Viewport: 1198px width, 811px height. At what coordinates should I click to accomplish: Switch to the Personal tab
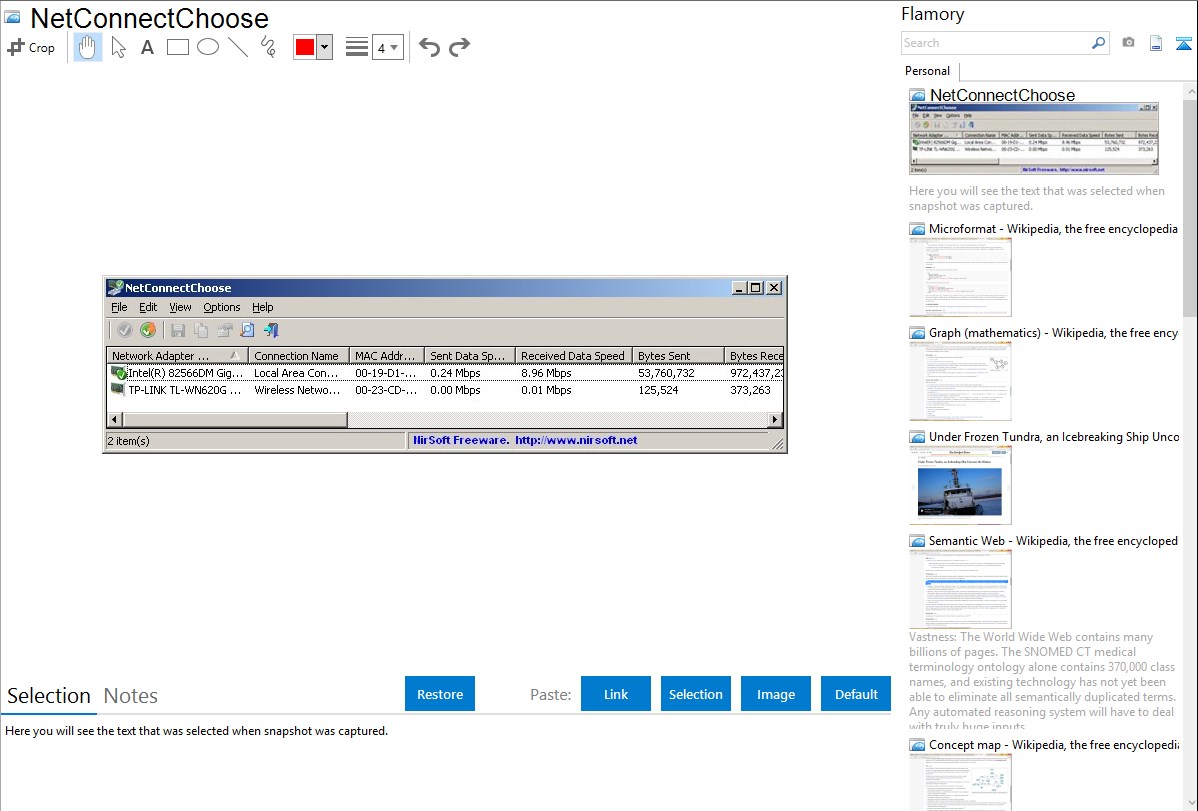coord(927,70)
